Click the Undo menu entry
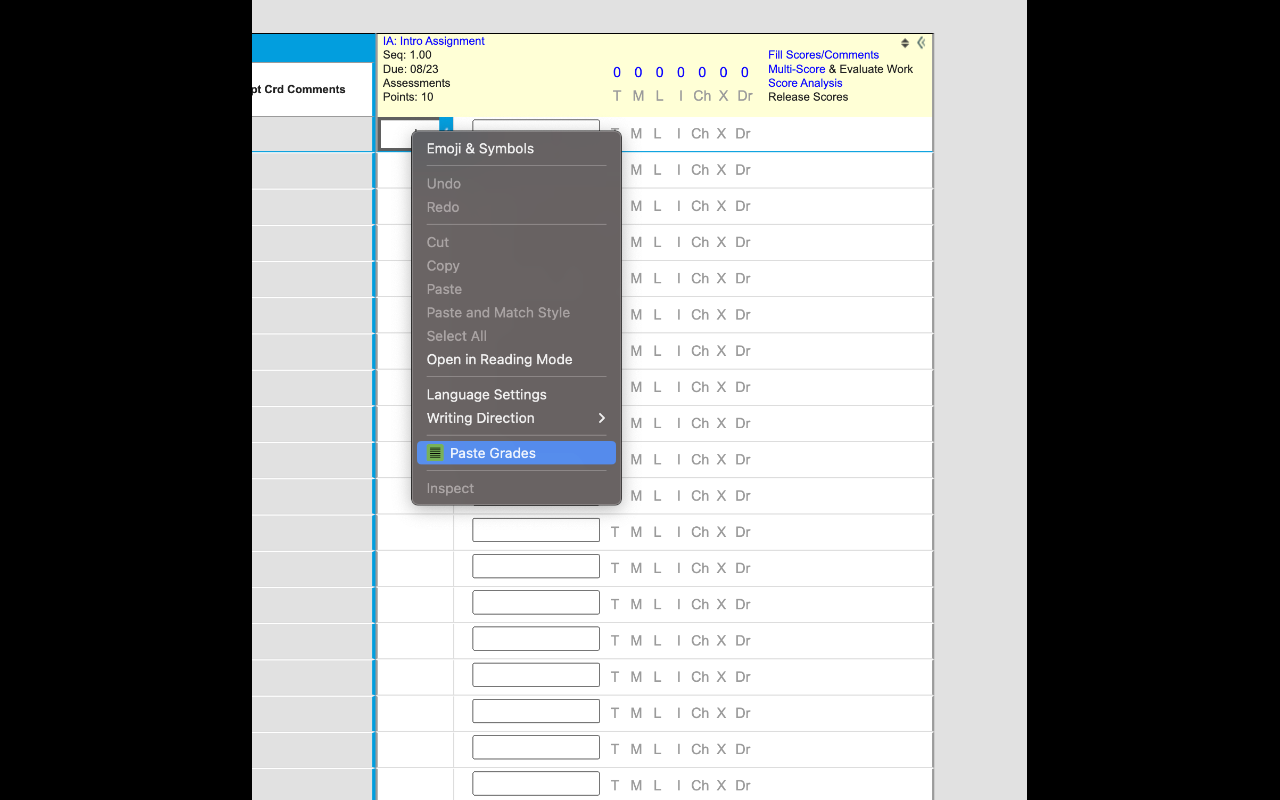Screen dimensions: 1280x800 [516, 184]
